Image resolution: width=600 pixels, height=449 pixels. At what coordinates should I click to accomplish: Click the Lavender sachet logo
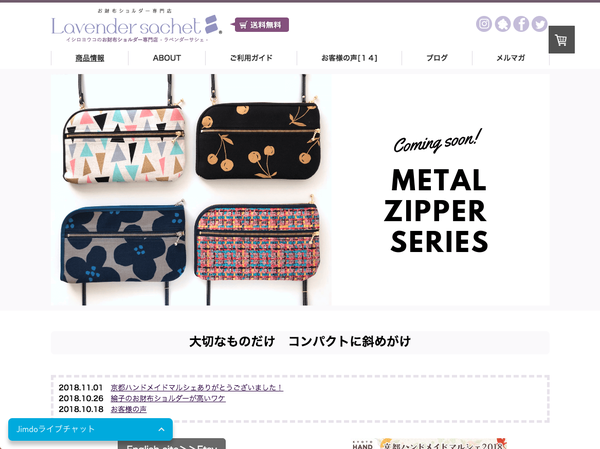(136, 25)
